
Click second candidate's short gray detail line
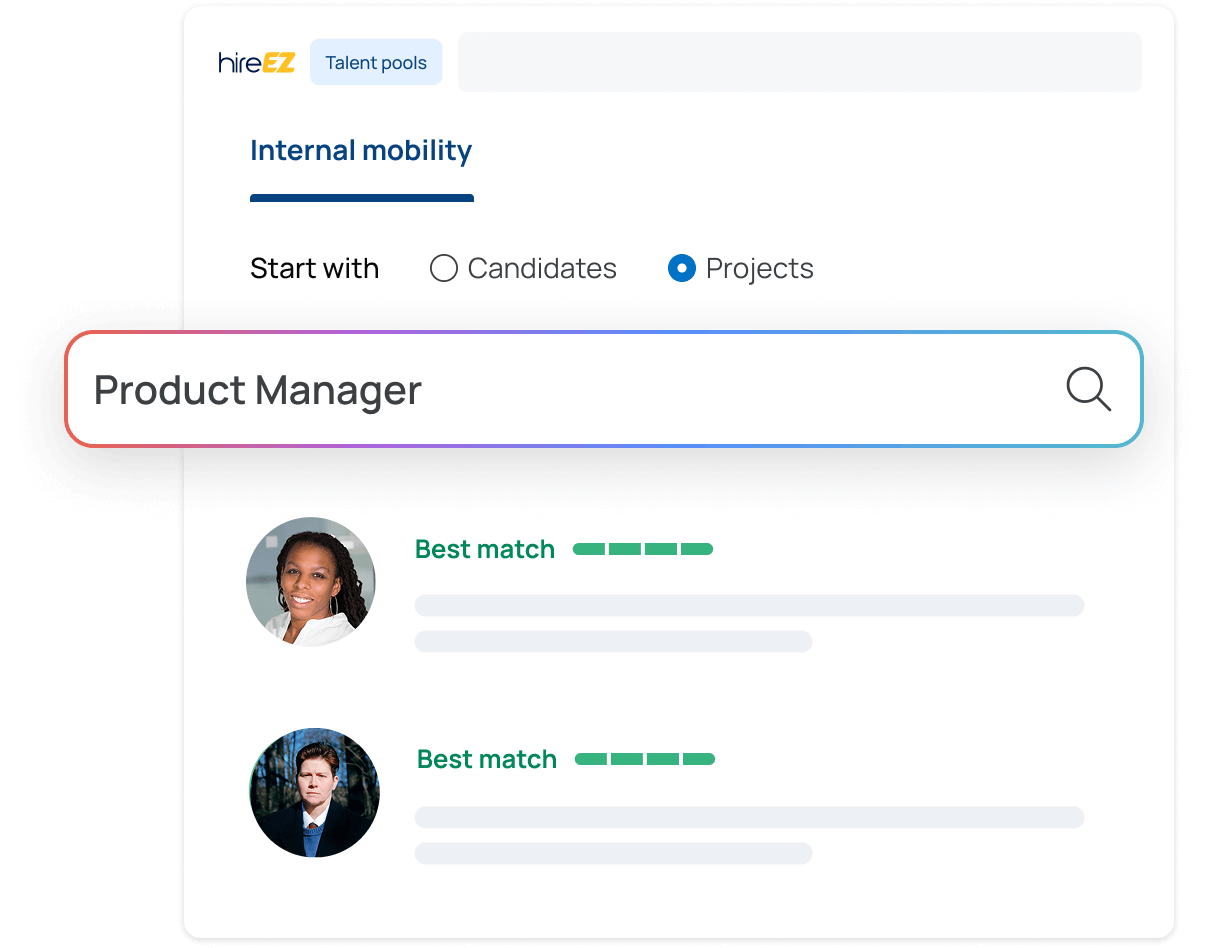(613, 853)
